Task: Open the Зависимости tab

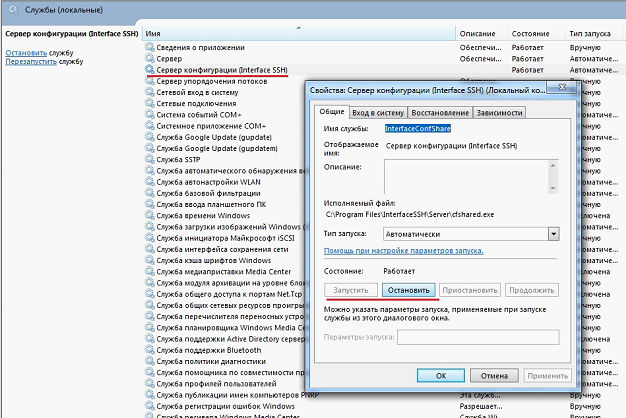Action: (507, 113)
